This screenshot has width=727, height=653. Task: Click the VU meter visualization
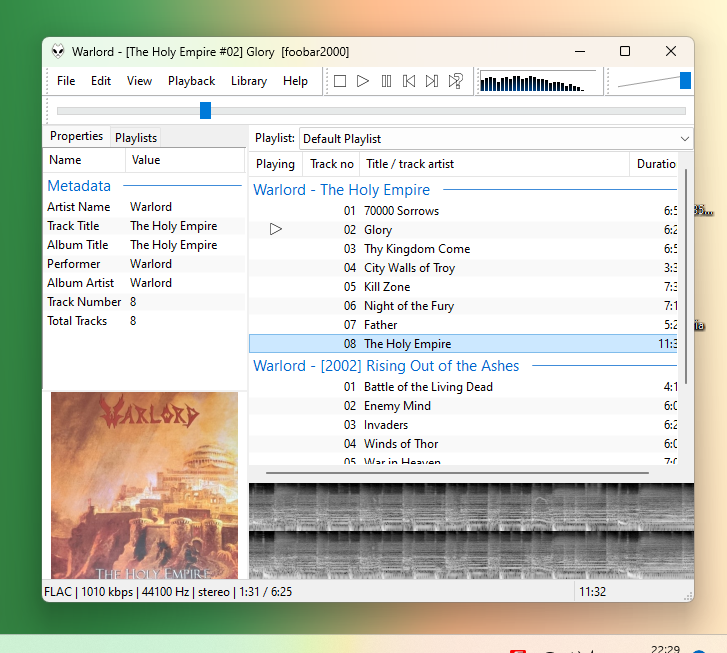tap(538, 82)
